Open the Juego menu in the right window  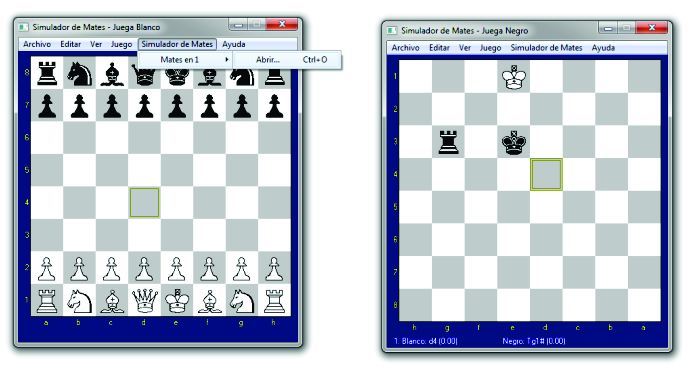click(490, 48)
